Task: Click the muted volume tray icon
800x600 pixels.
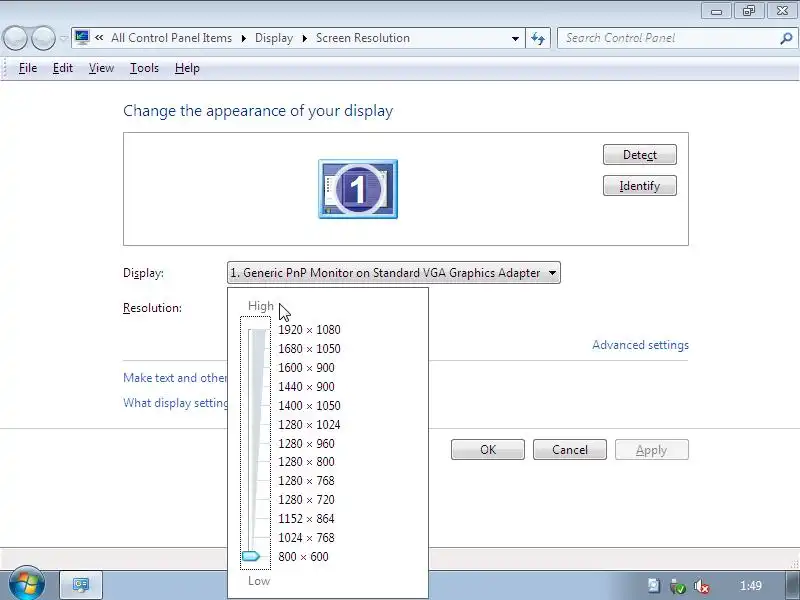Action: [702, 586]
